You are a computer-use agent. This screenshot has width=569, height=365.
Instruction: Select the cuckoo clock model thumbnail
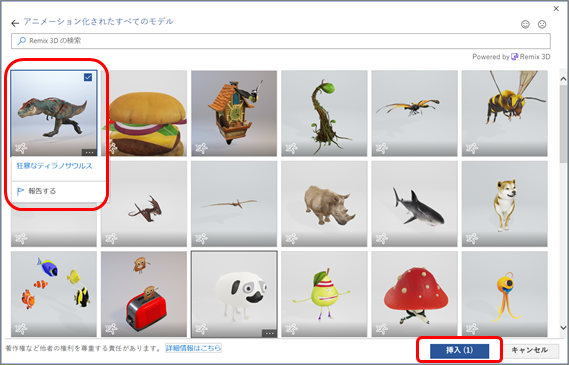234,113
